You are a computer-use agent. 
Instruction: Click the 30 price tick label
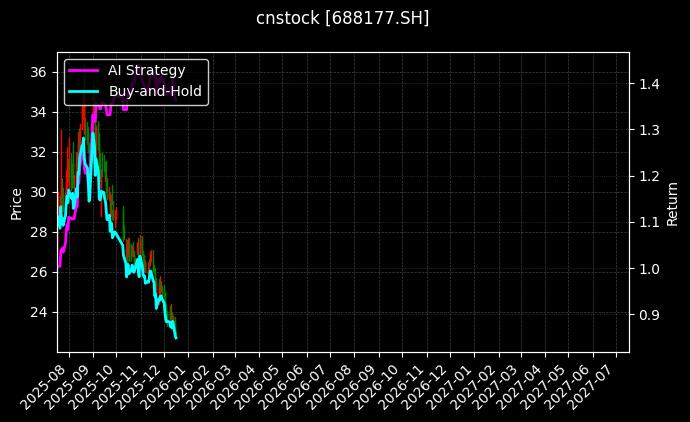(38, 192)
